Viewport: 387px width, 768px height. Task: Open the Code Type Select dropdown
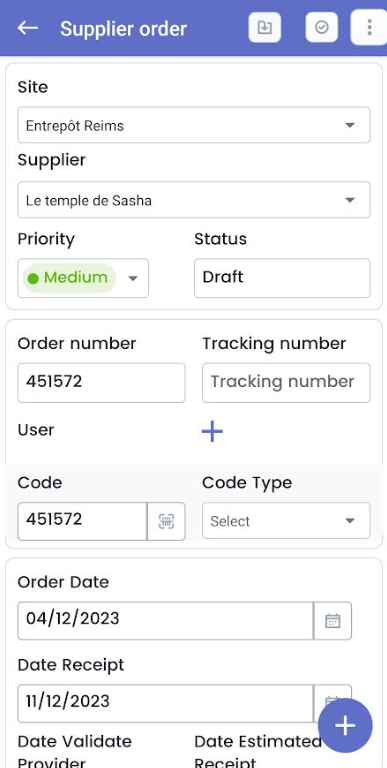(286, 521)
